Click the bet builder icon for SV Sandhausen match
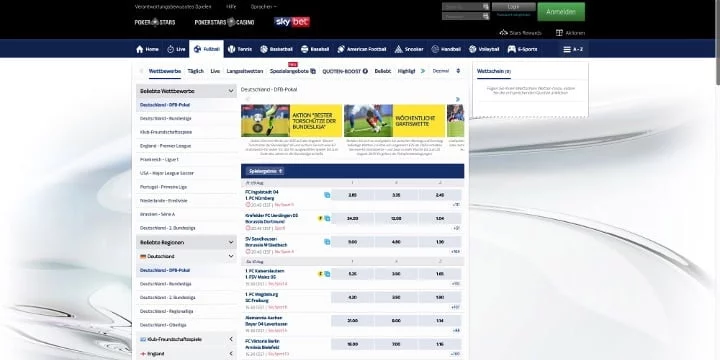The width and height of the screenshot is (720, 360). (x=327, y=242)
